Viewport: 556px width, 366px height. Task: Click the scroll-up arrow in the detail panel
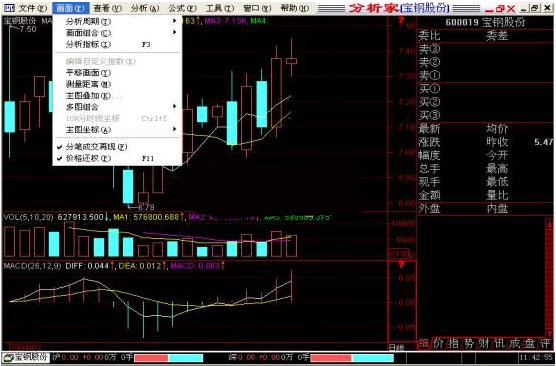tap(549, 223)
